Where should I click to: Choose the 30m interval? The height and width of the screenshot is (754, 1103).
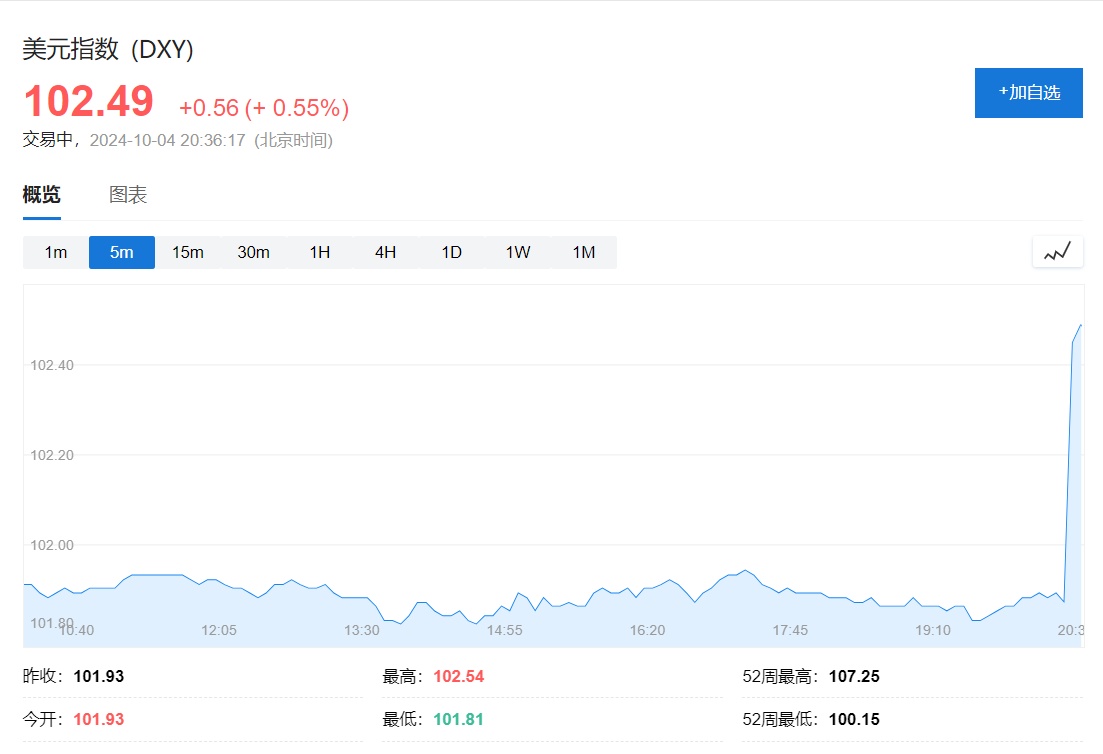(x=254, y=252)
